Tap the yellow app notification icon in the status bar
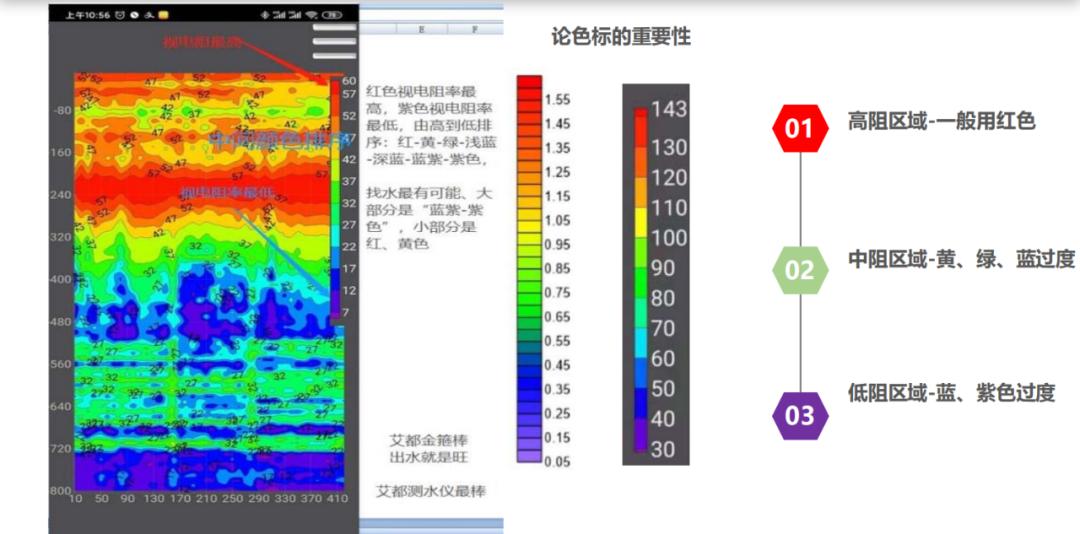 (163, 14)
